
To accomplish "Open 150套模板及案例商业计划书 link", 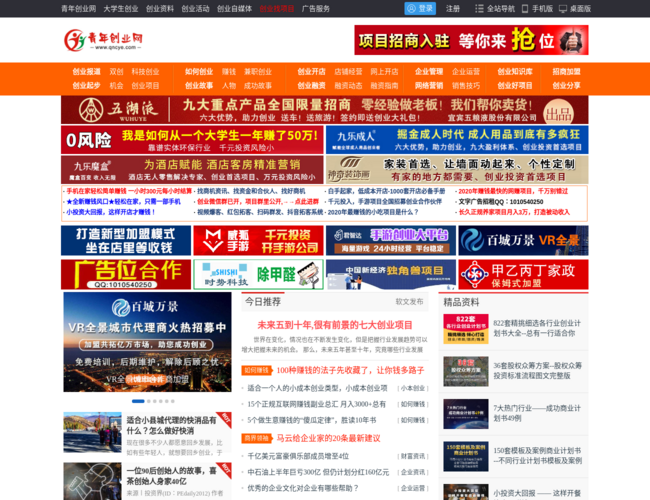I will point(537,456).
